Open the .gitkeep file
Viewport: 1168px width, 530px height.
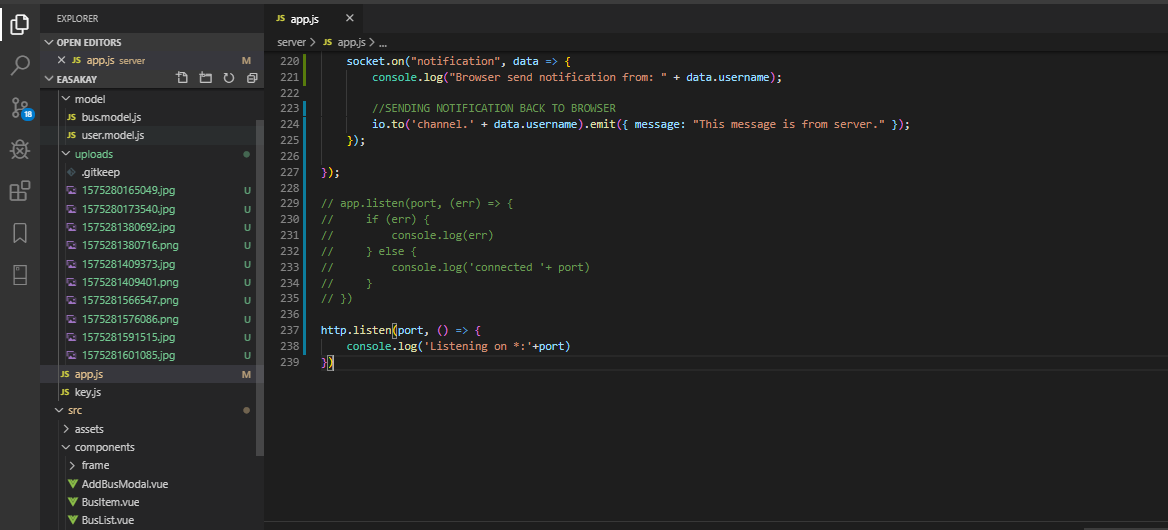coord(101,172)
